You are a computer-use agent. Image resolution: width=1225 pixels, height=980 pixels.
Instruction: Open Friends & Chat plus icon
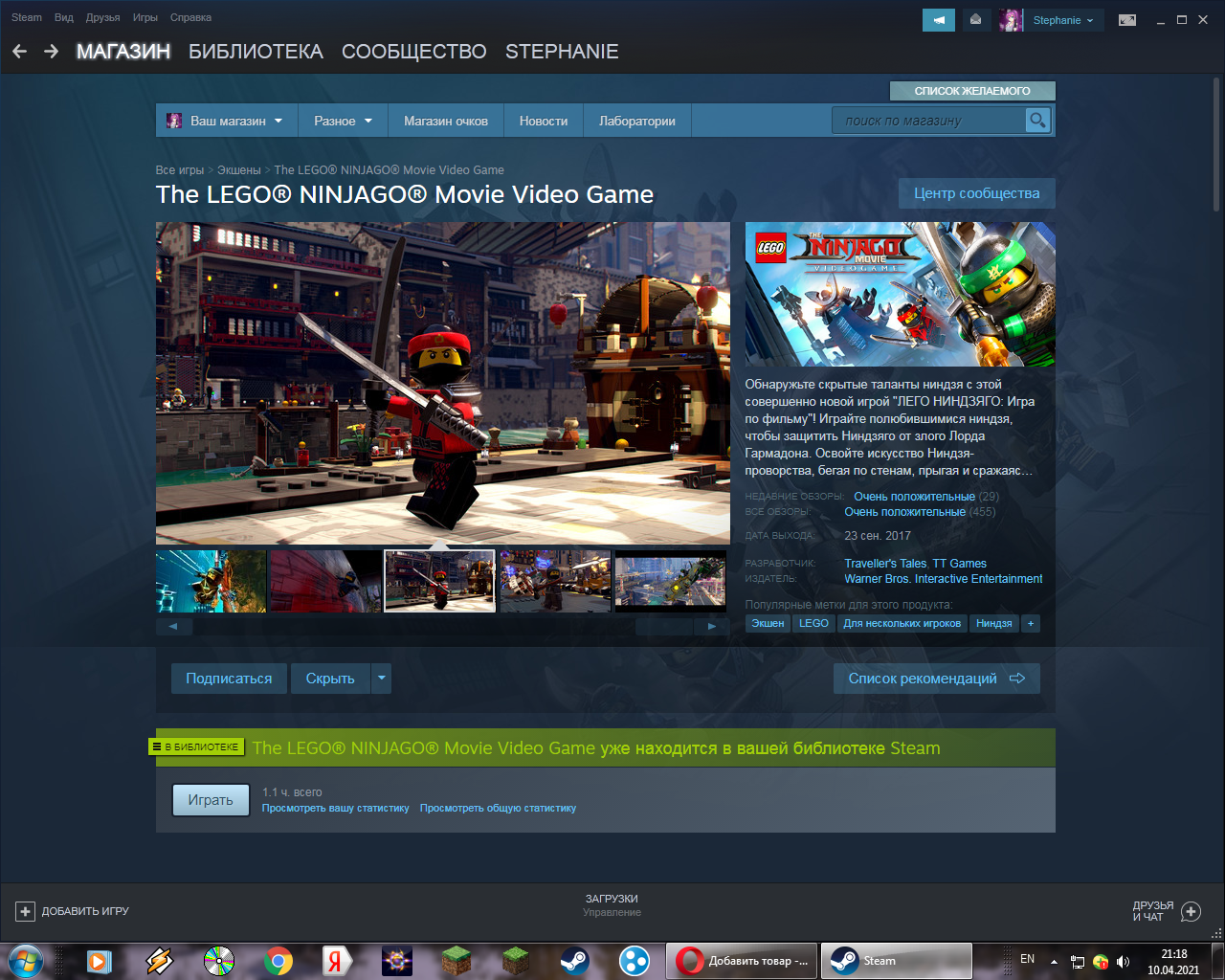click(x=1191, y=911)
